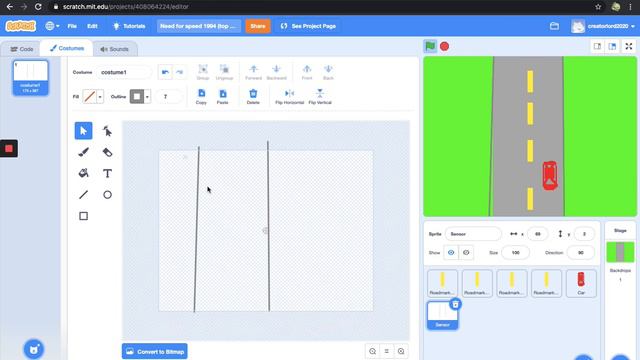Zoom in the costume canvas
Screen dimensions: 640x360
point(401,351)
